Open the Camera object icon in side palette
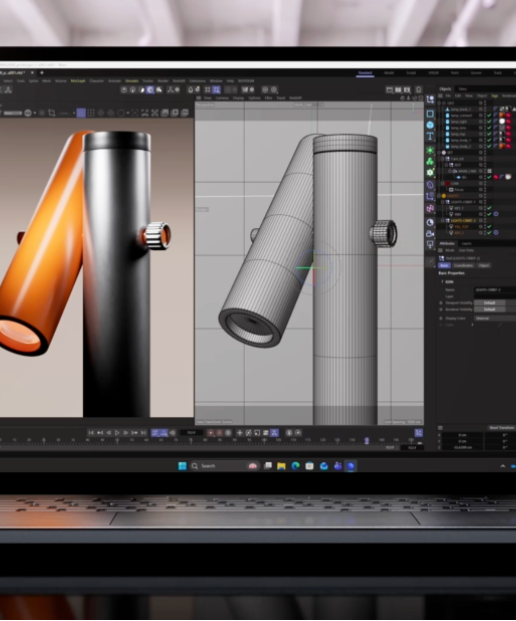 tap(430, 234)
